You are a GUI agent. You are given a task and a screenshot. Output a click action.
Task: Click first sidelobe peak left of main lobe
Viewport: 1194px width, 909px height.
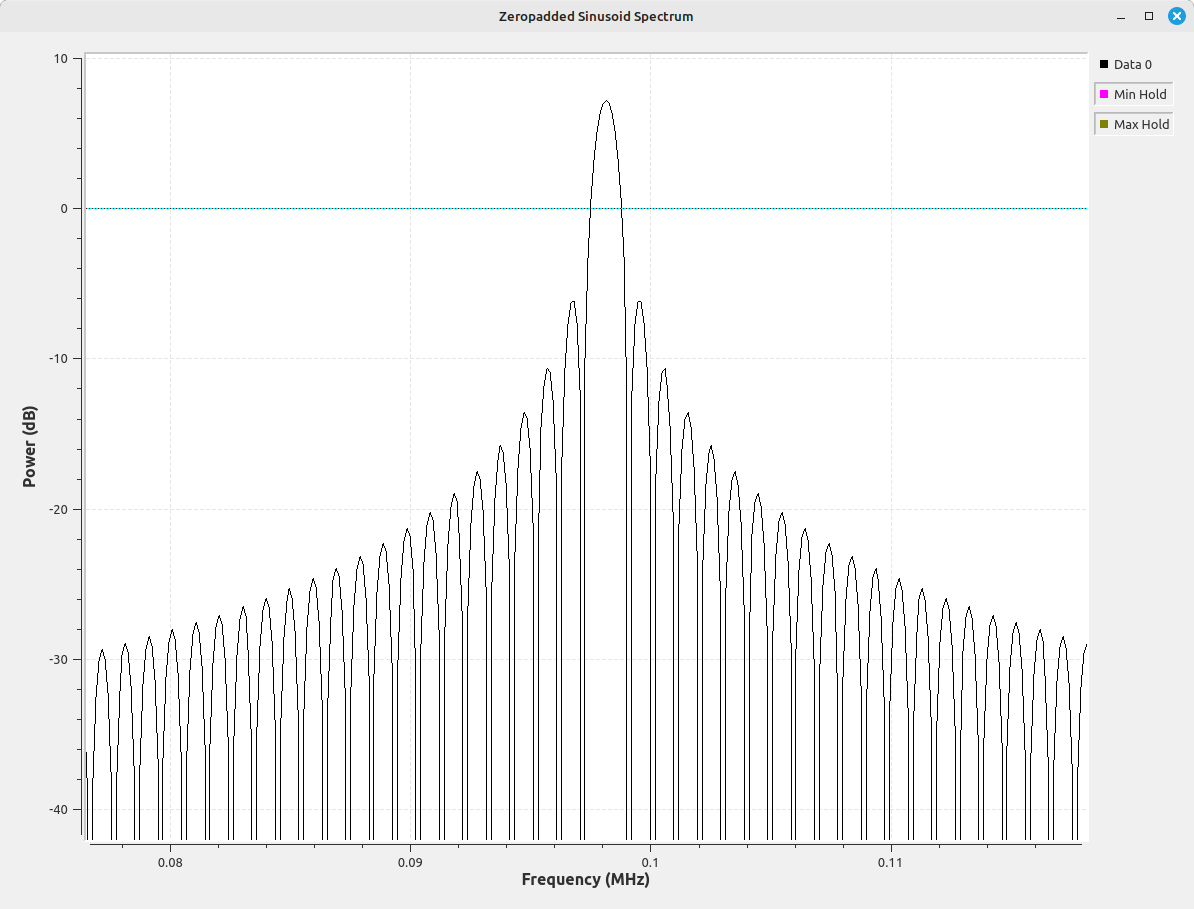click(x=572, y=301)
